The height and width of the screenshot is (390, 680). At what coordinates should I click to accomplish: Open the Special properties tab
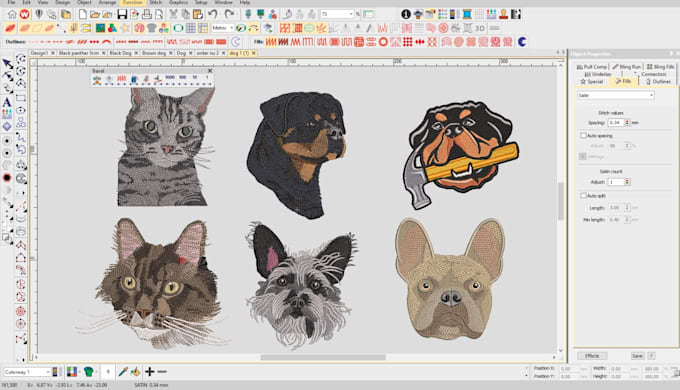pyautogui.click(x=592, y=82)
